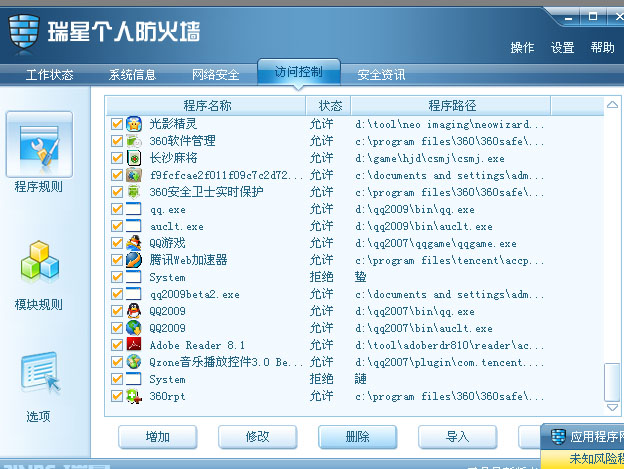Click the QQ游戏 penguin icon
This screenshot has width=624, height=469.
[134, 243]
